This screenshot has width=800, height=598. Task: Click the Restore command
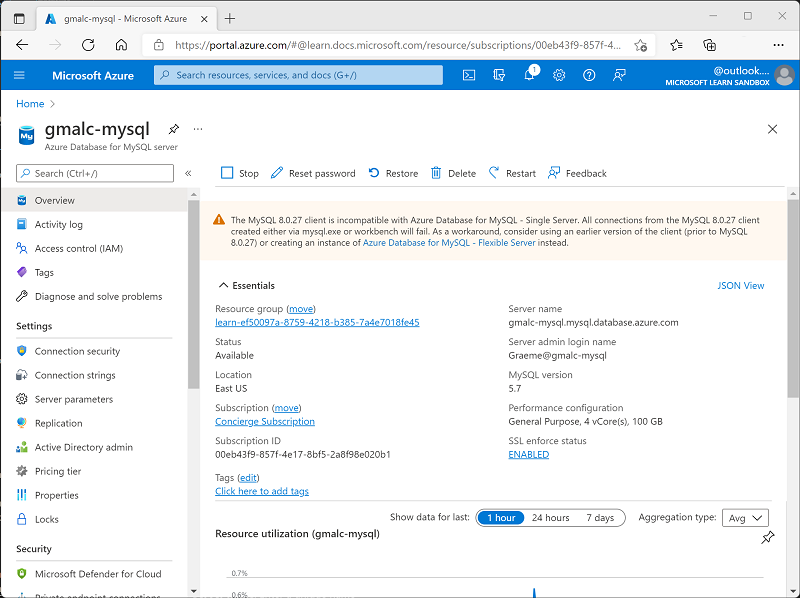click(393, 173)
